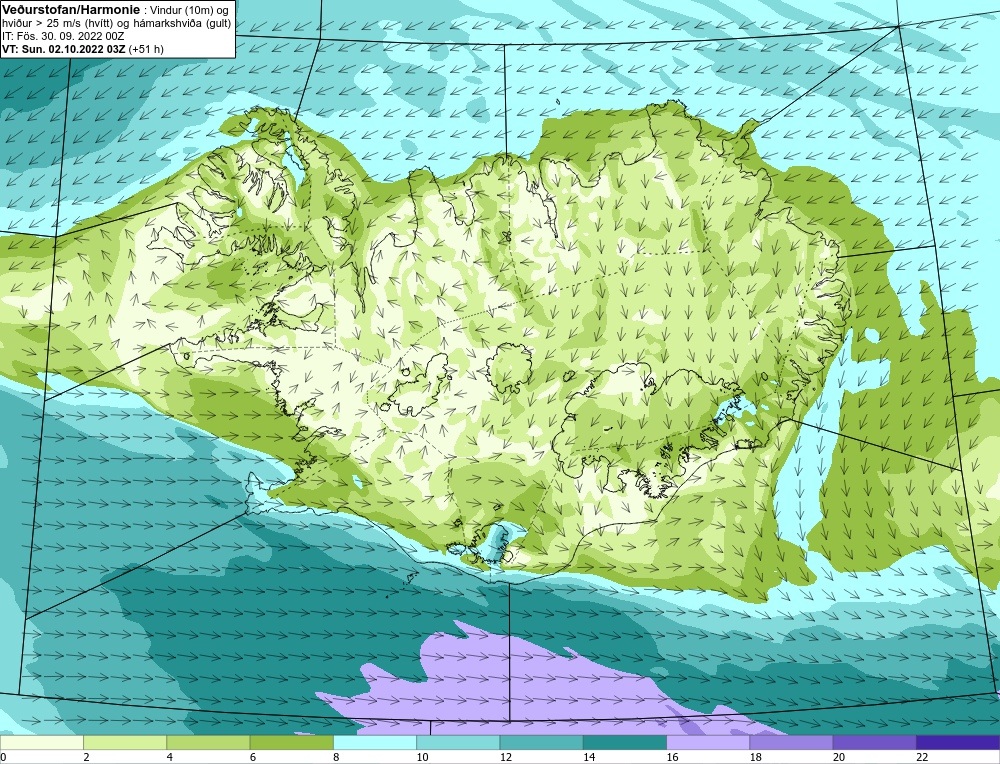Screen dimensions: 1000x764
Task: Click the legend scale label '22'
Action: 923,757
